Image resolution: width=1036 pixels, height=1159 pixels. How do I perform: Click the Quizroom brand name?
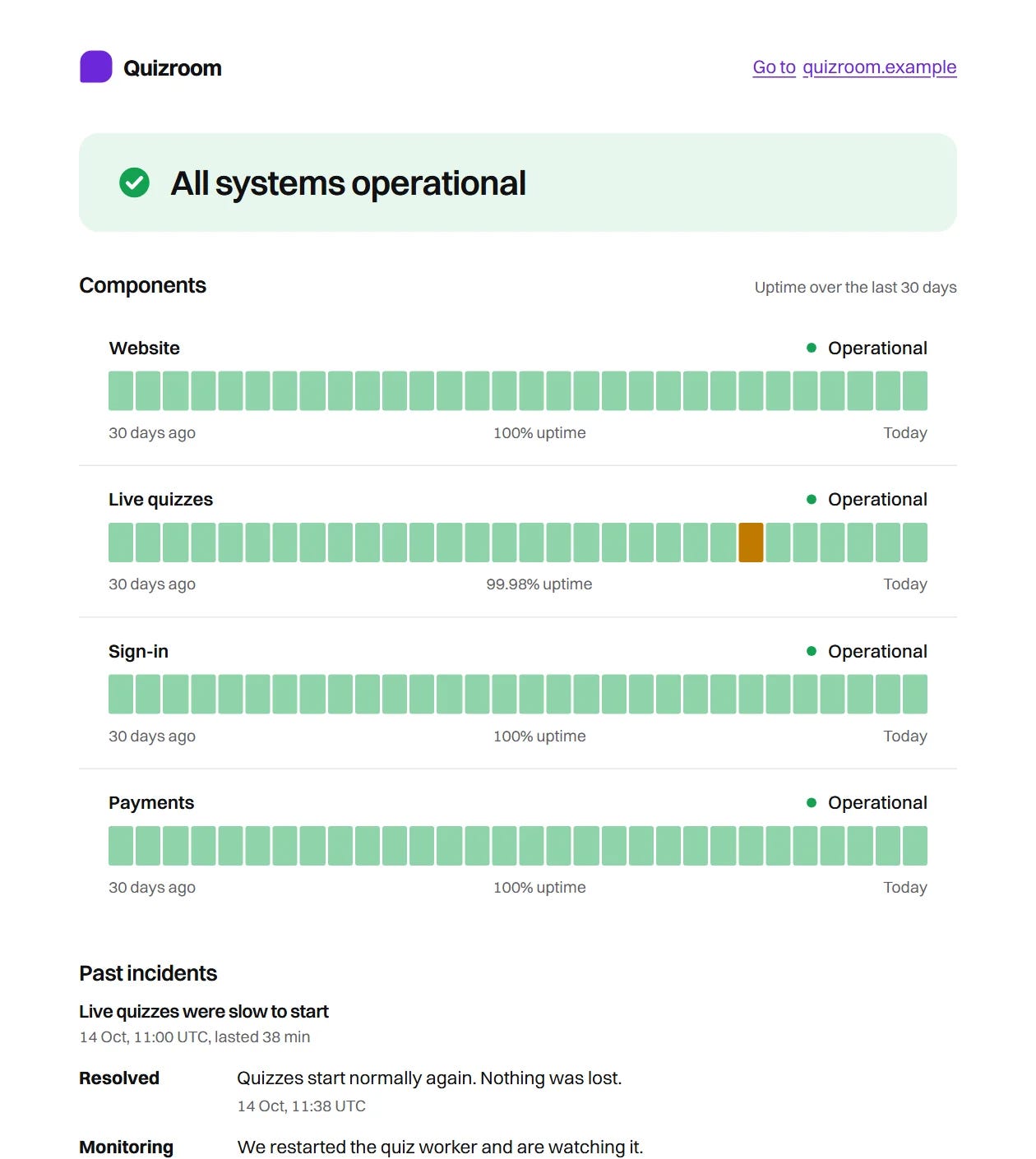(x=173, y=68)
